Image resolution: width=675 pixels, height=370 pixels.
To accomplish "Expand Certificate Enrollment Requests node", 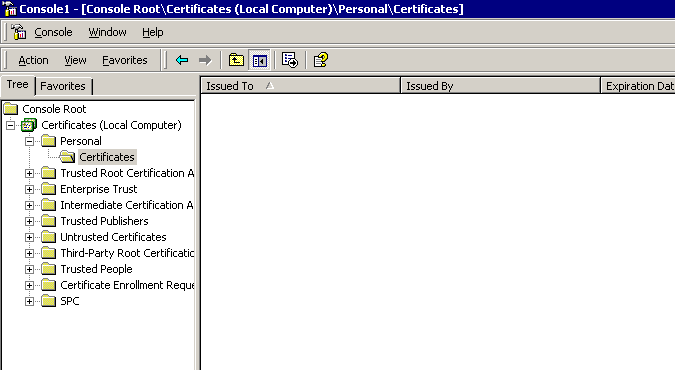I will (x=29, y=285).
